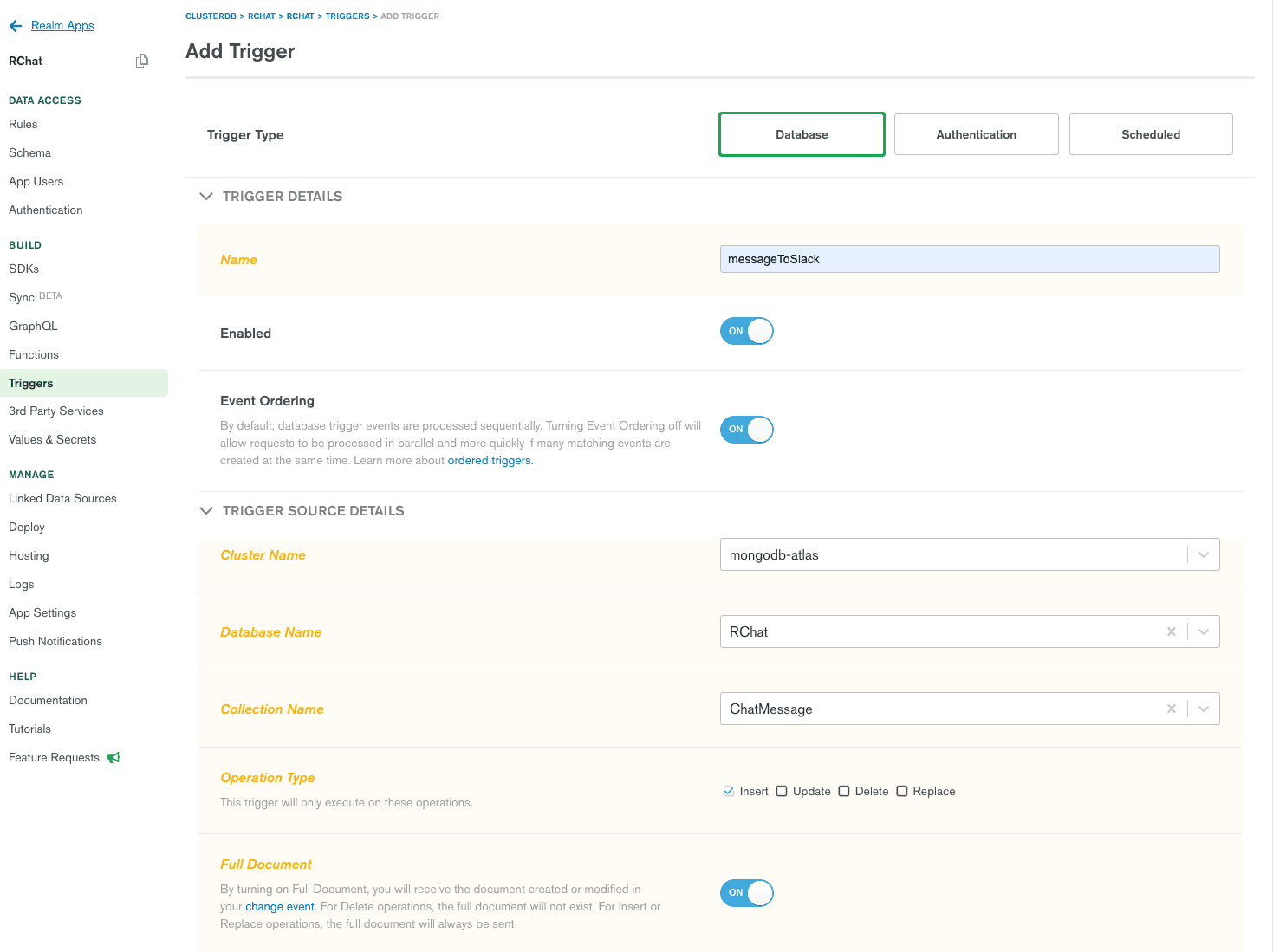Click the back arrow next to Realm Apps
The height and width of the screenshot is (952, 1273).
tap(16, 26)
